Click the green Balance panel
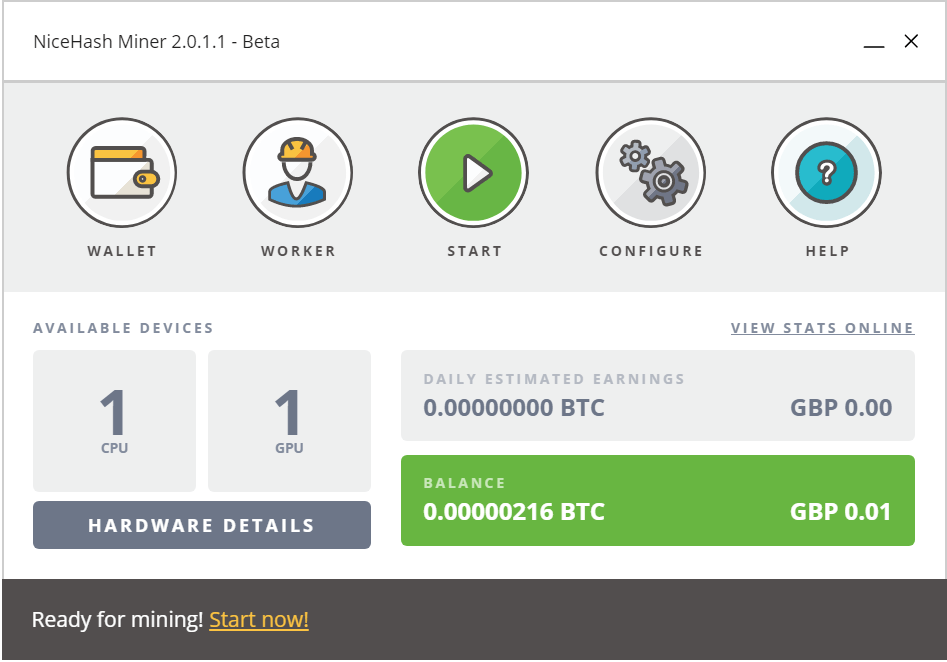947x662 pixels. (x=658, y=501)
